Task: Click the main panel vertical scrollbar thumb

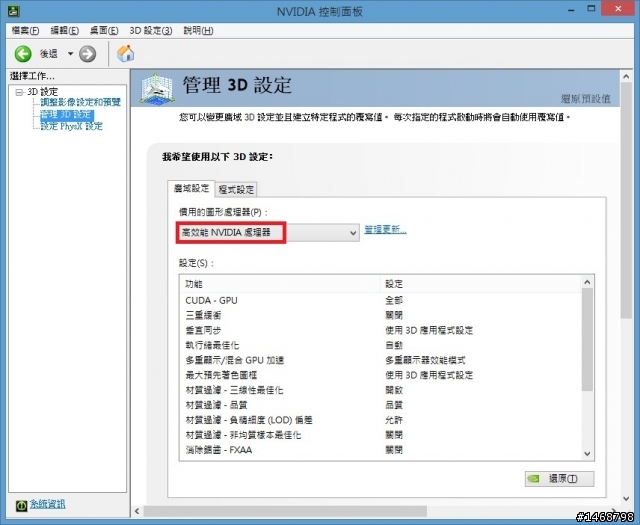Action: tap(626, 200)
